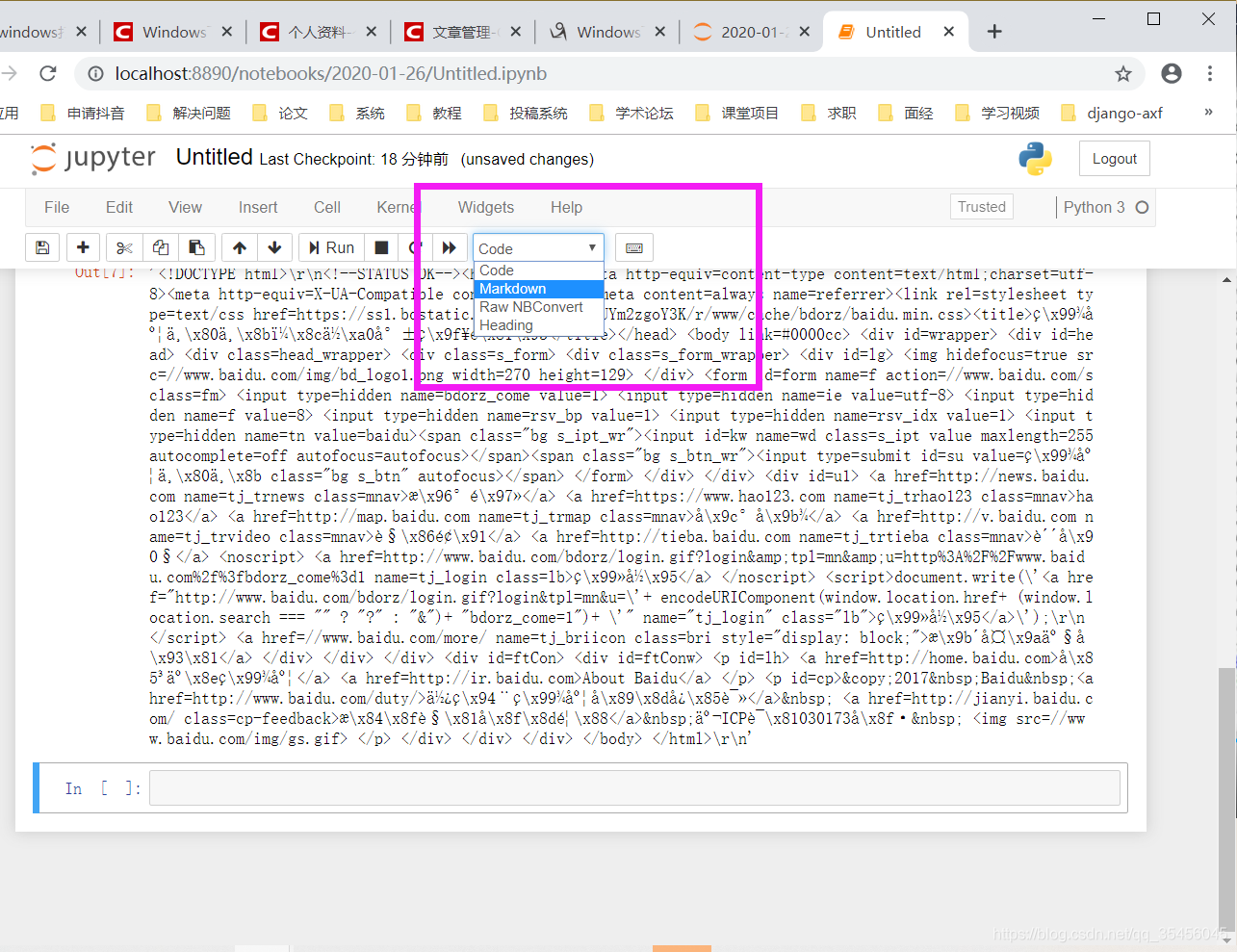Open the django-axf bookmark folder
The width and height of the screenshot is (1237, 952).
point(1112,113)
